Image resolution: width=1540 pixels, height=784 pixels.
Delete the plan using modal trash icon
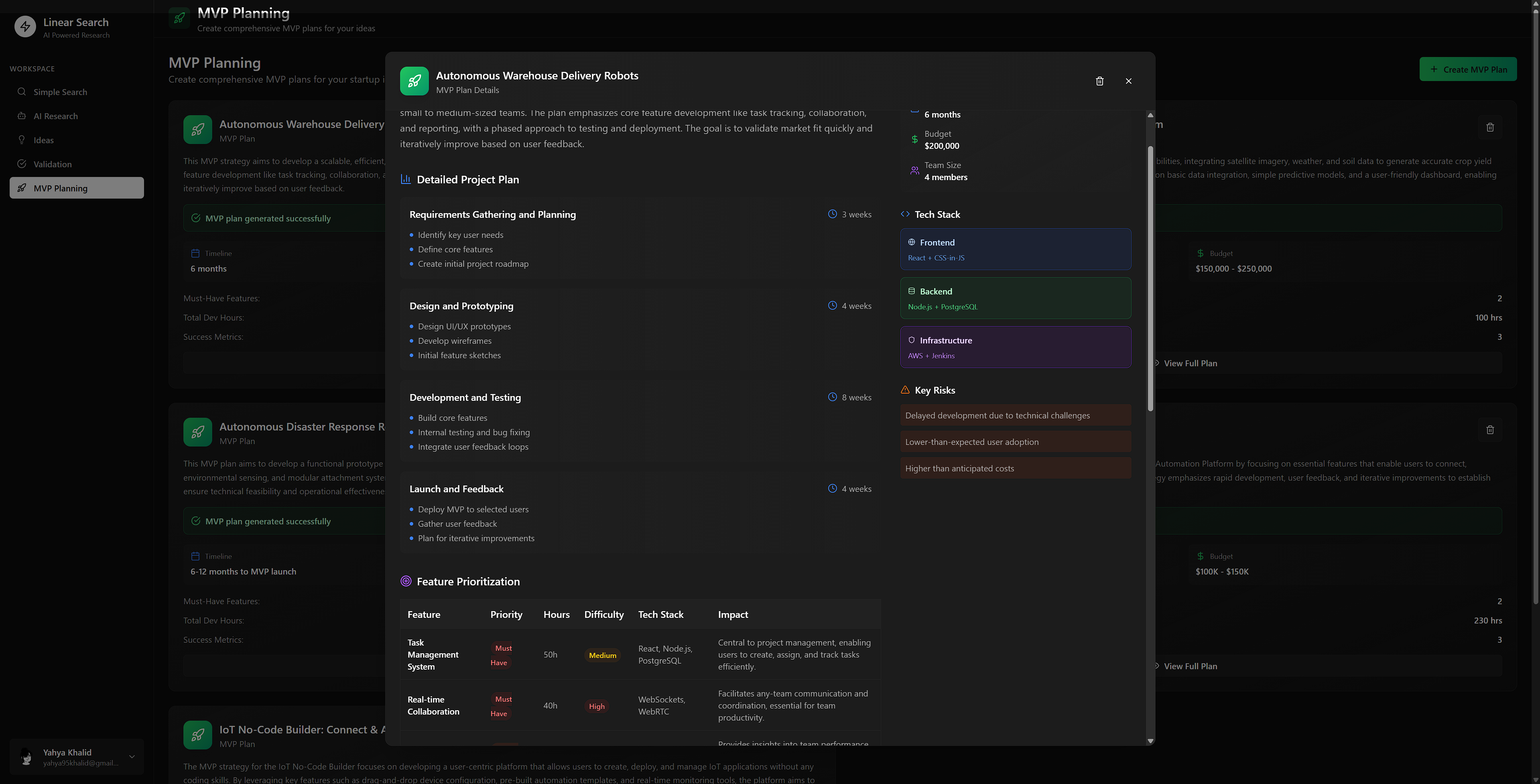tap(1099, 81)
